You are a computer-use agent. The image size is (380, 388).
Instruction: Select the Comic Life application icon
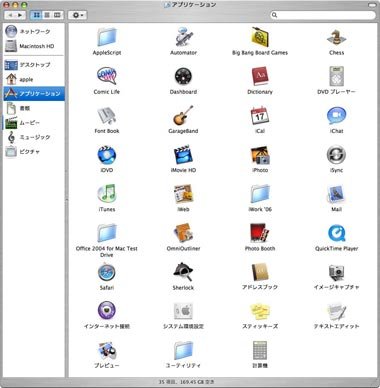pyautogui.click(x=107, y=76)
